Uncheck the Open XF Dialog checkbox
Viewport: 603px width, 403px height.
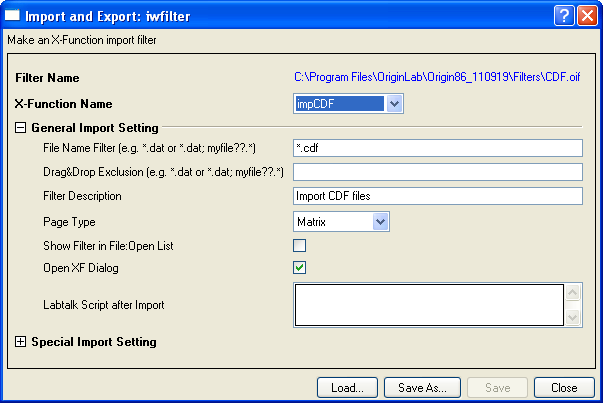[x=299, y=268]
